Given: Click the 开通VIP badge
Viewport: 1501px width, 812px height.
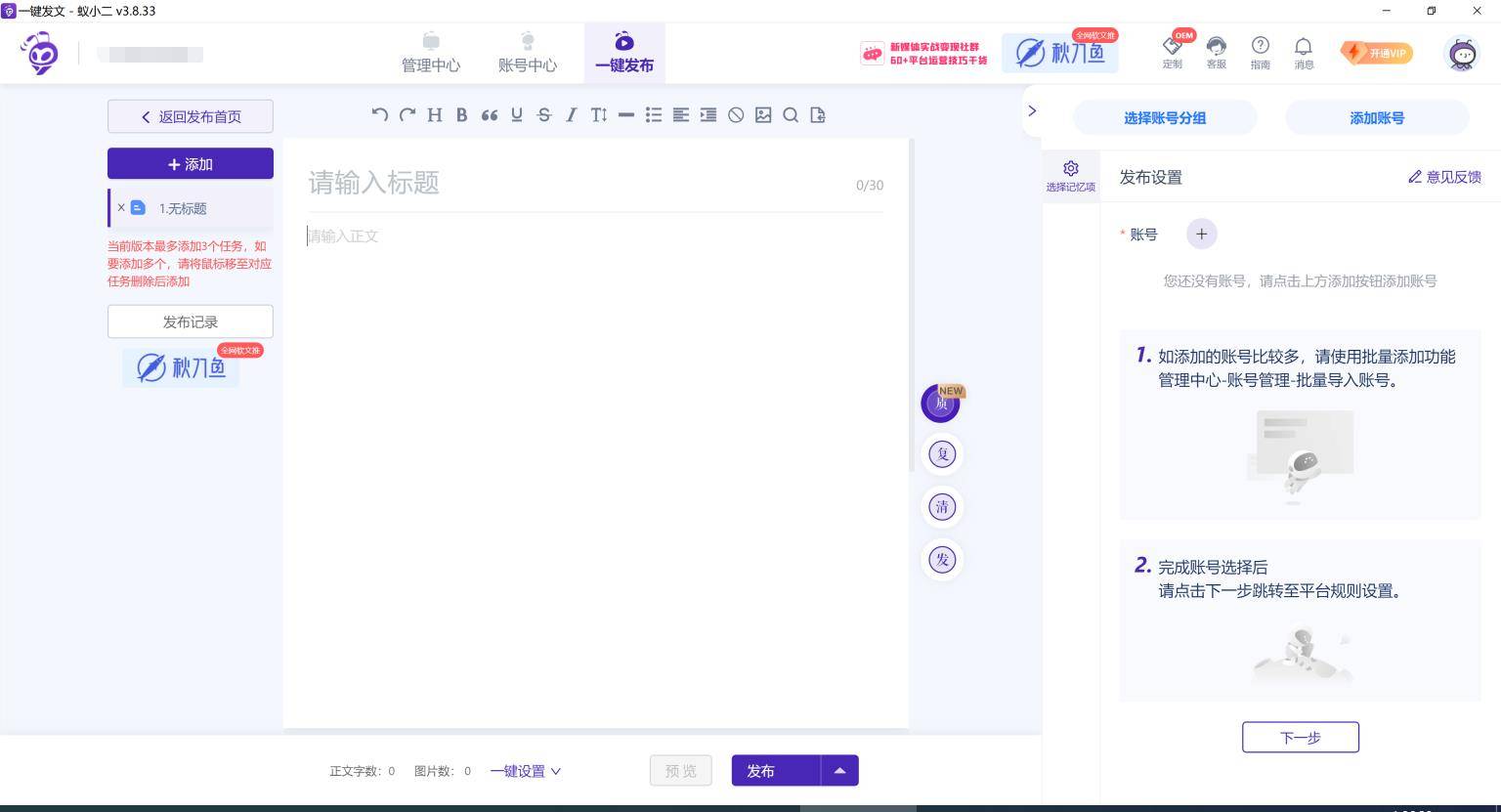Looking at the screenshot, I should 1377,53.
